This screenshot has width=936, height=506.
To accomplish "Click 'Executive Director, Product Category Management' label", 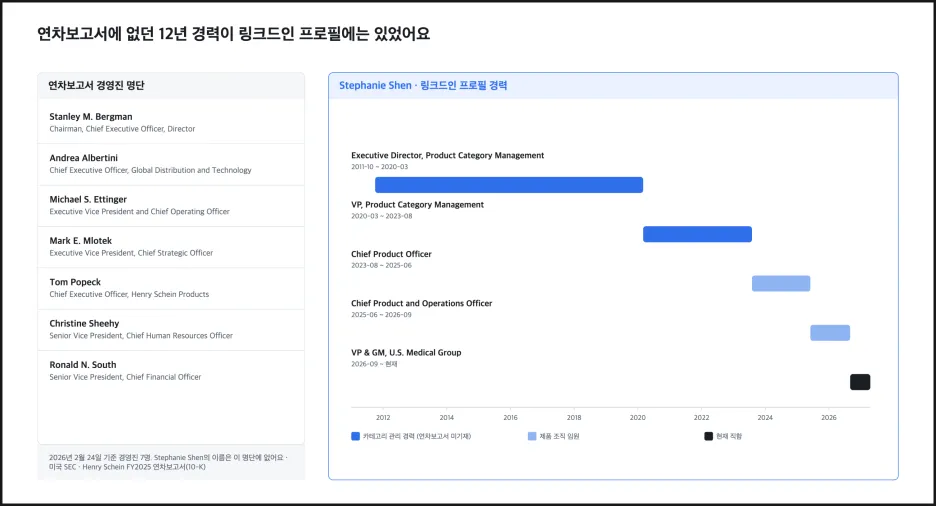I will coord(448,155).
